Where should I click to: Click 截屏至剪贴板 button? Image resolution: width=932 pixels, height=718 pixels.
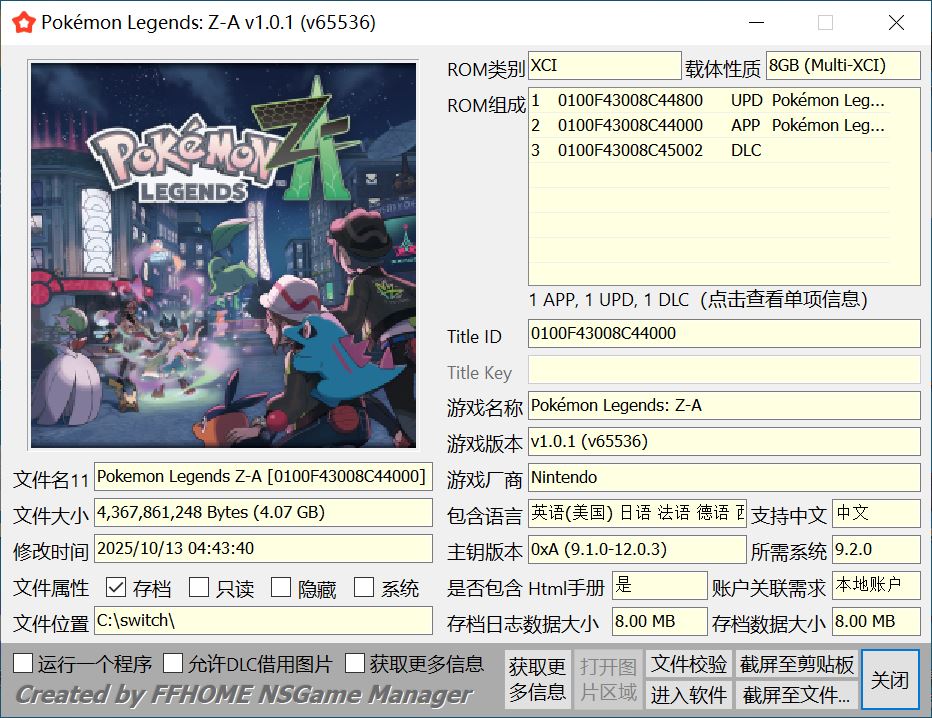coord(797,664)
